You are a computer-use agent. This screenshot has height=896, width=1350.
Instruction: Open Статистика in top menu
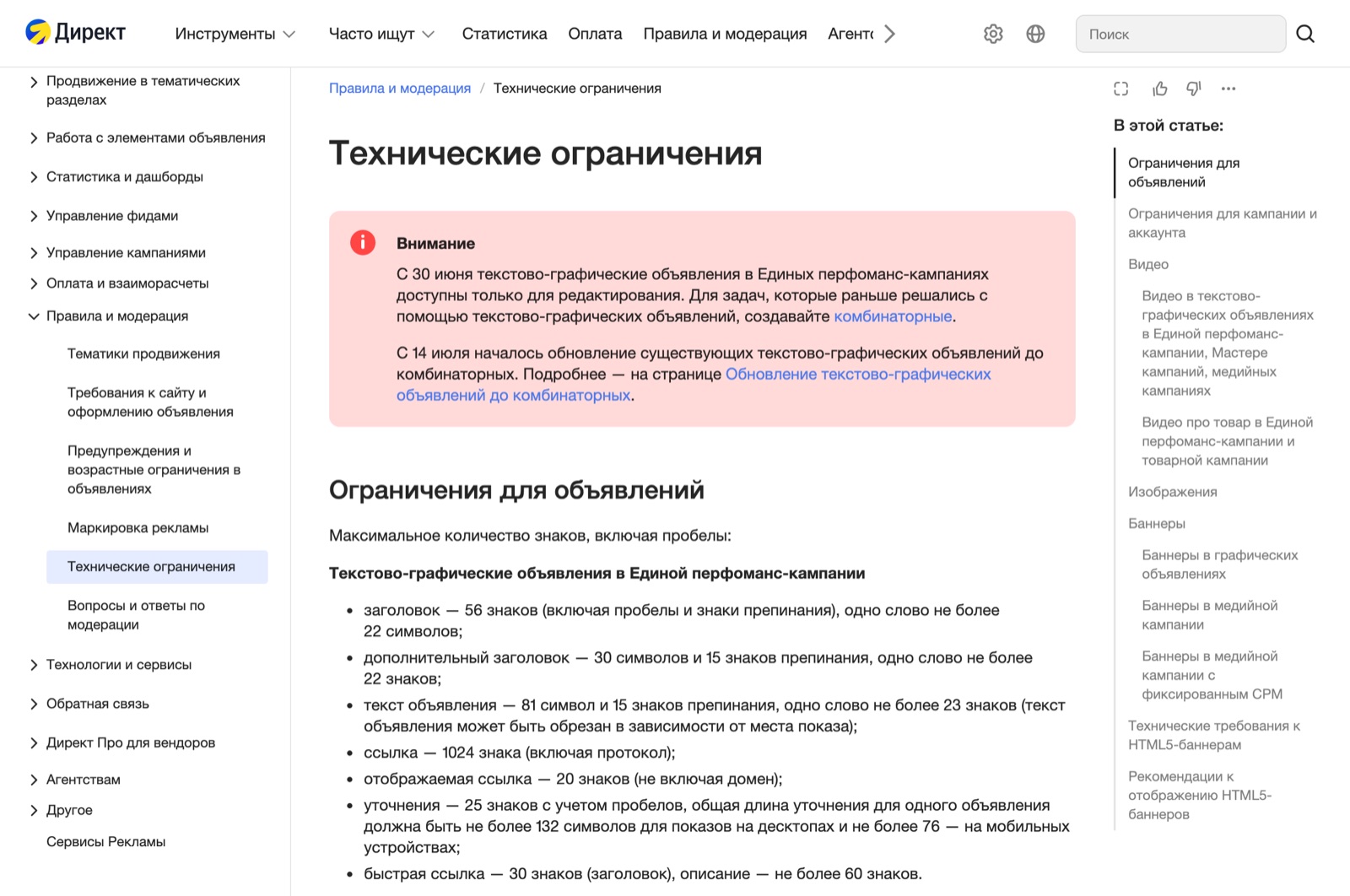point(505,34)
